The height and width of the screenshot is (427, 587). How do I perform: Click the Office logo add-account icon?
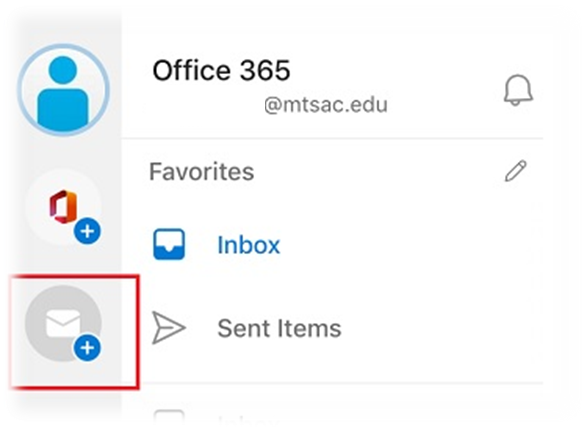point(63,207)
